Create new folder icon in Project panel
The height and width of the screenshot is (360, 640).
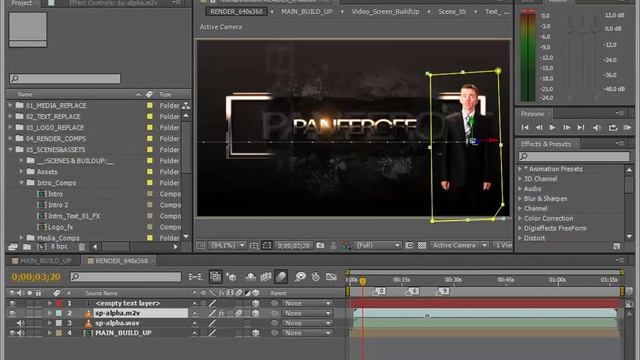click(27, 247)
